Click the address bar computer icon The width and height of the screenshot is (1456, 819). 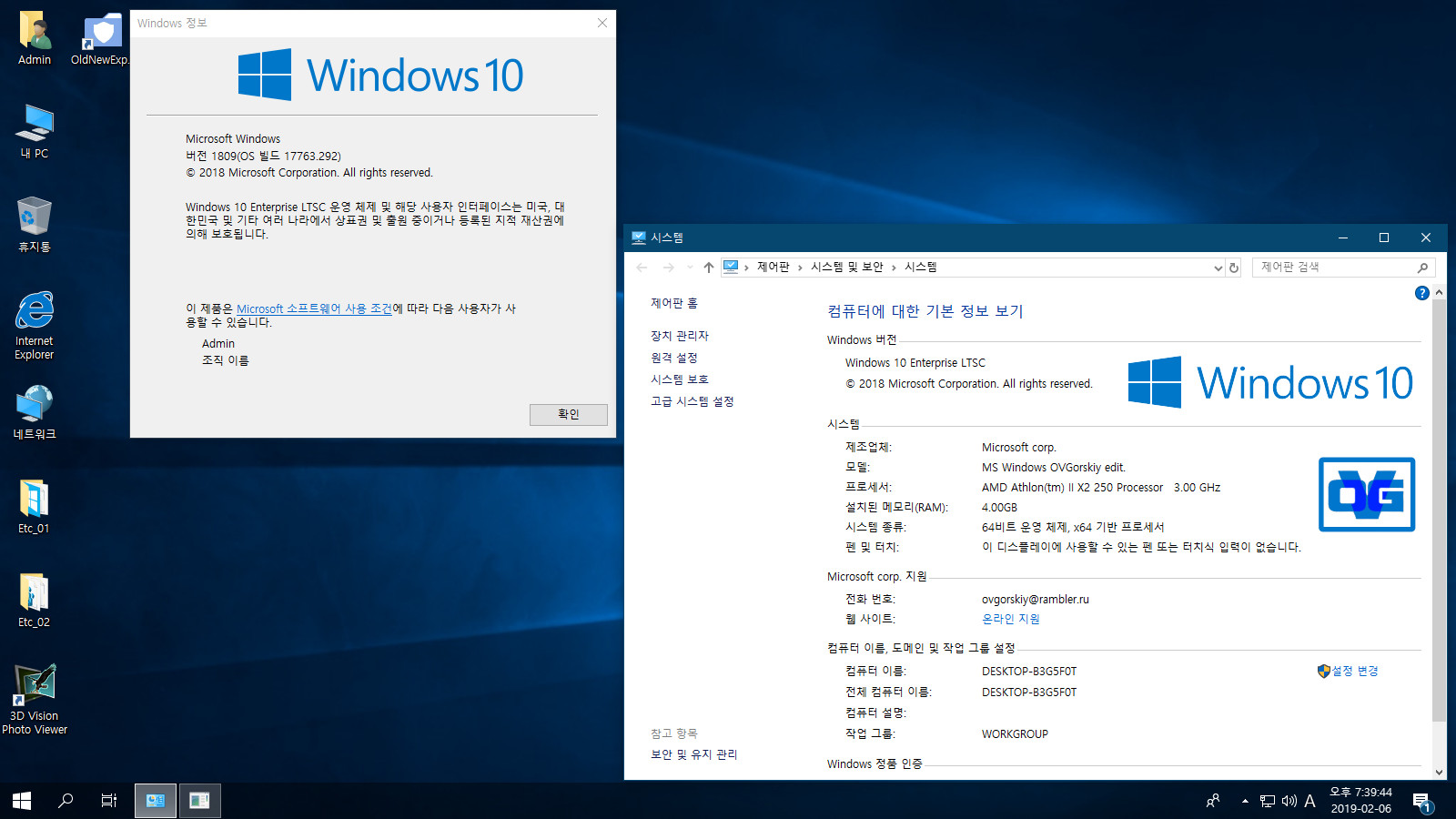[731, 267]
